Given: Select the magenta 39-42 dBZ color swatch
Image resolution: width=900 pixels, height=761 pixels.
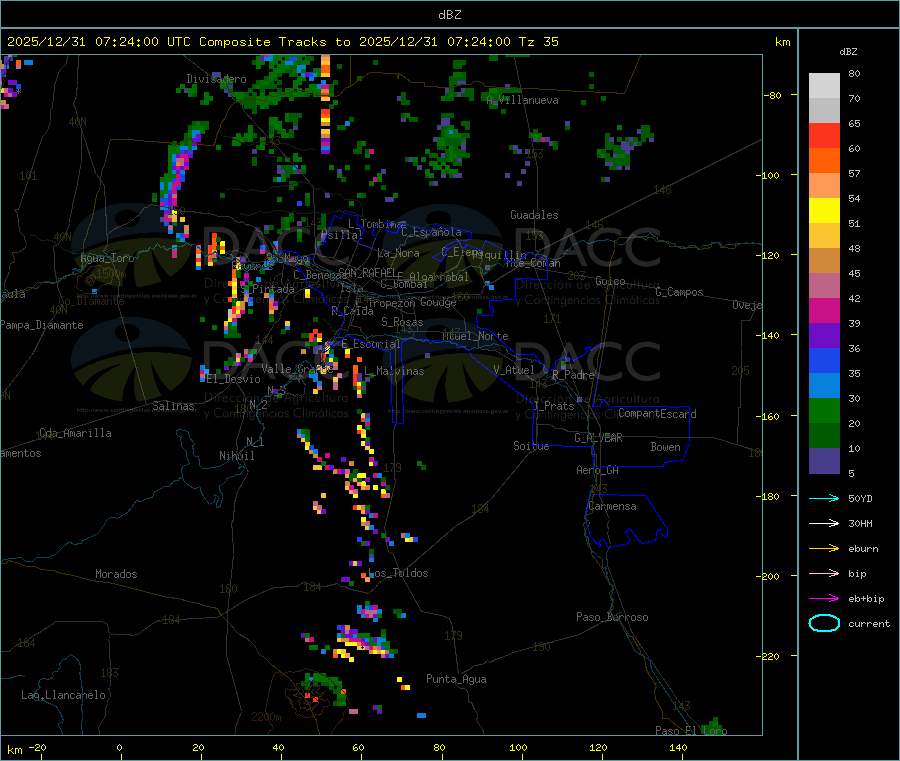Looking at the screenshot, I should 824,310.
